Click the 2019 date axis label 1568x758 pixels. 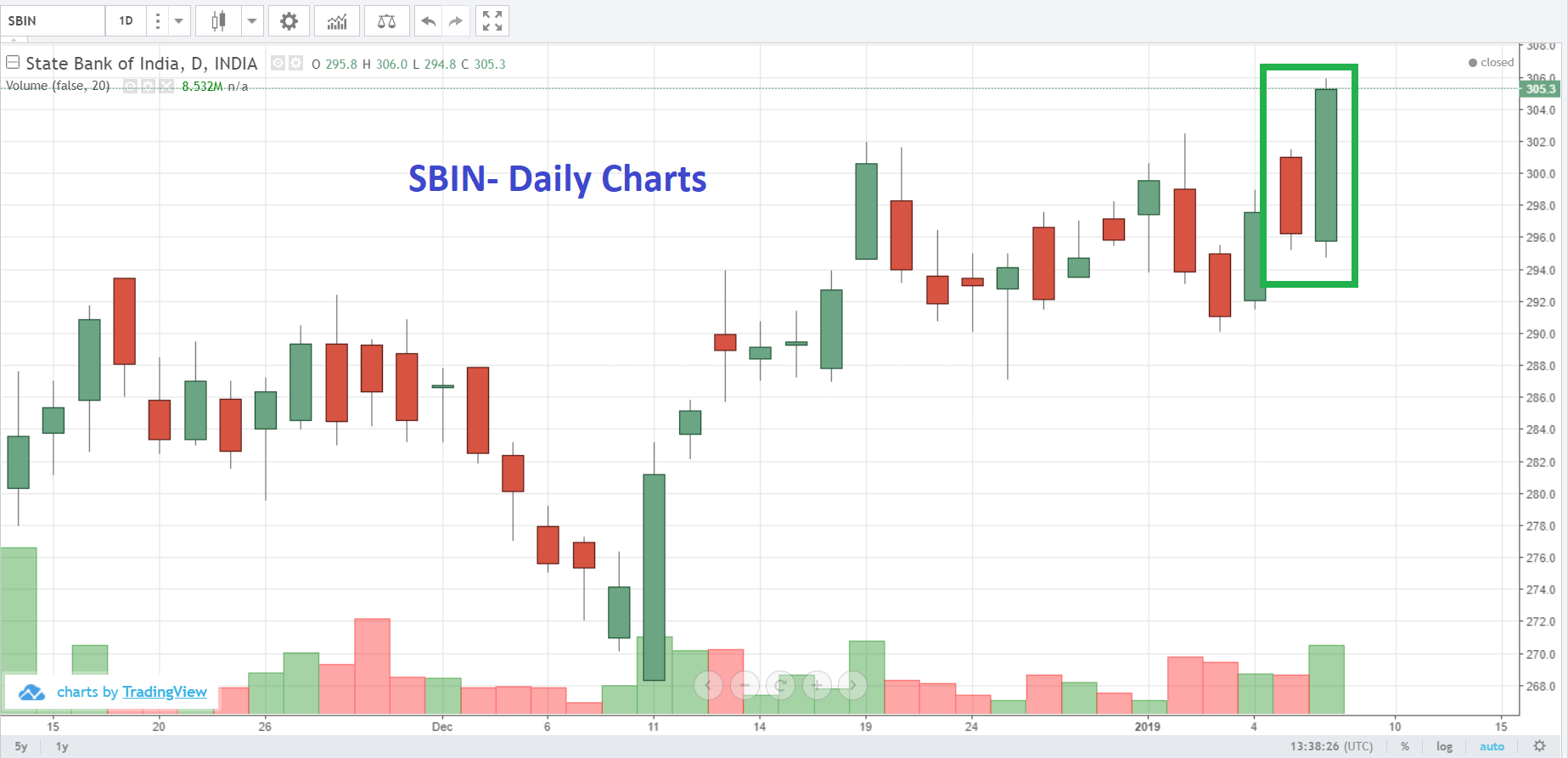1147,727
